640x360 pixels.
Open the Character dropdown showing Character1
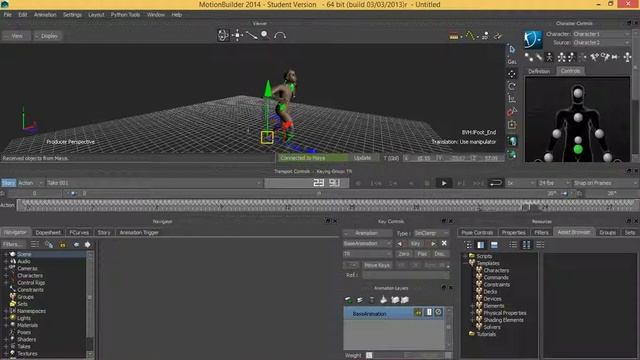(x=601, y=34)
